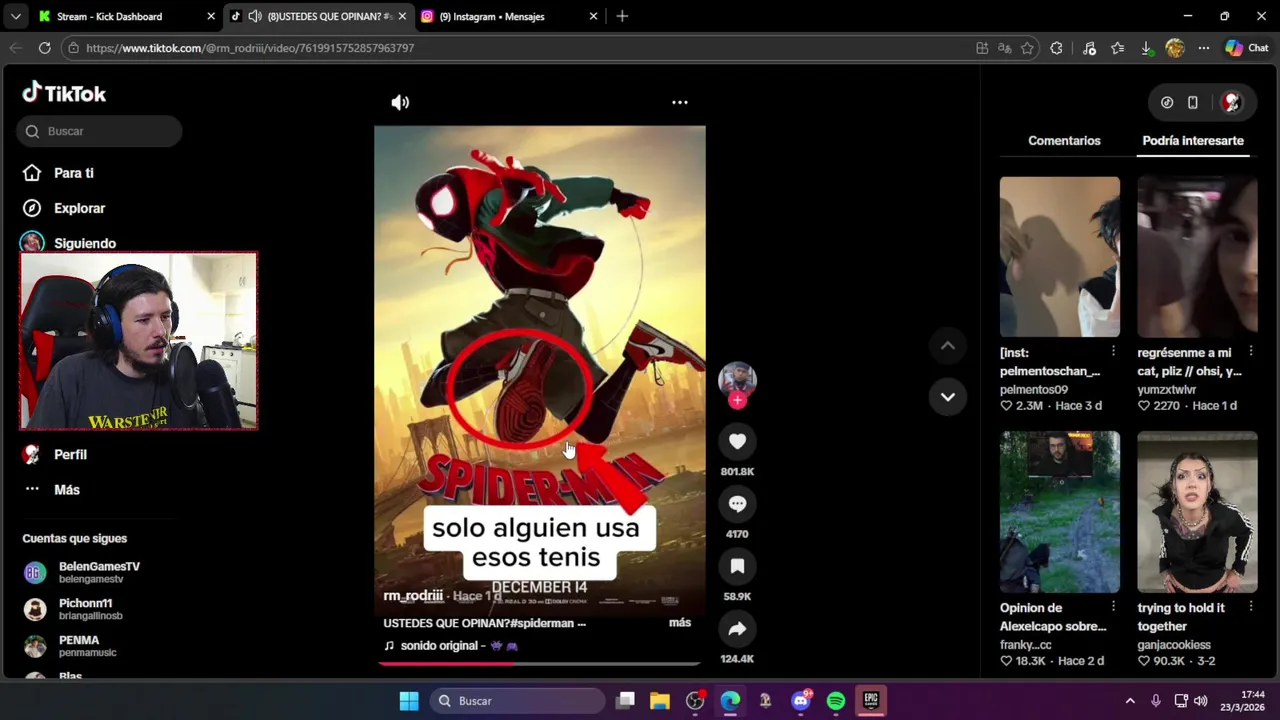
Task: Open the rm_rodriii username link on the video
Action: (413, 595)
